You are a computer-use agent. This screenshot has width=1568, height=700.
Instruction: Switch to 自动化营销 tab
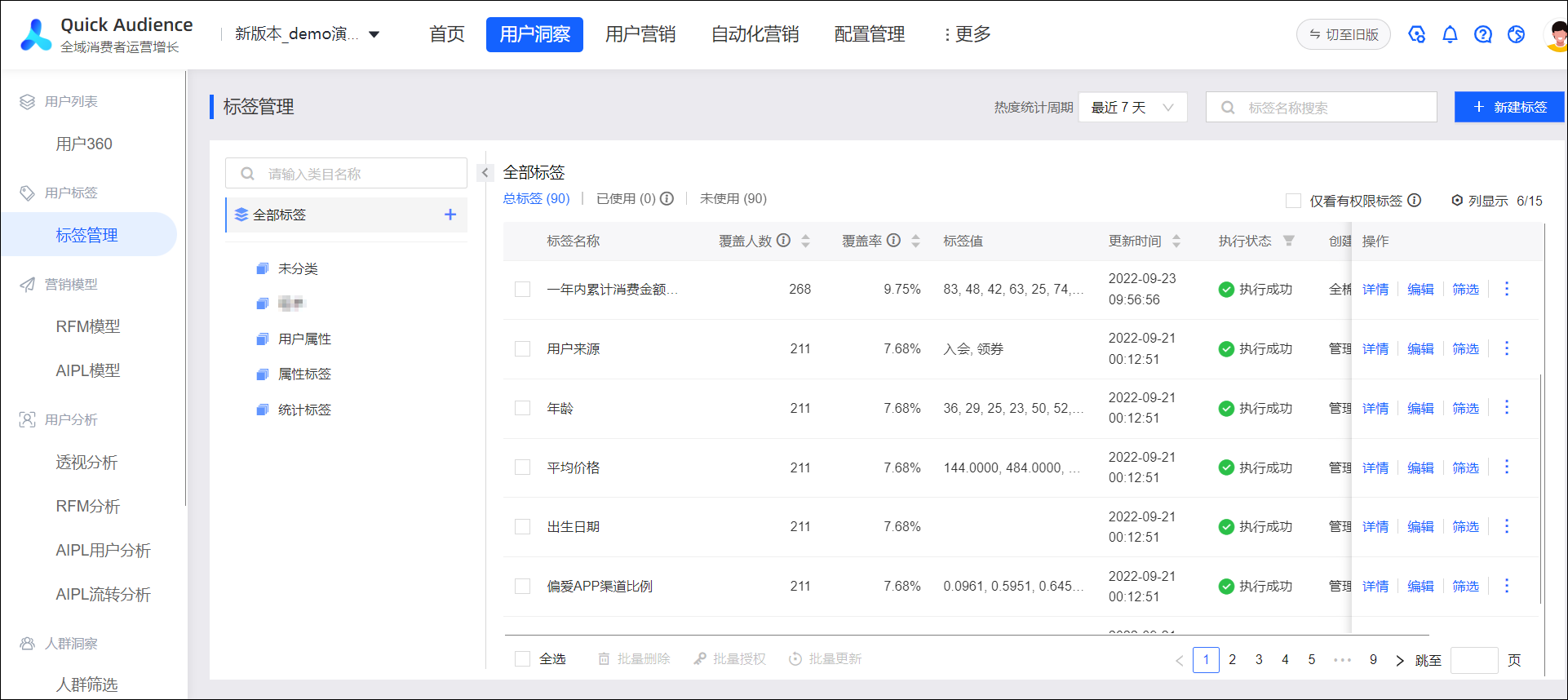[755, 34]
